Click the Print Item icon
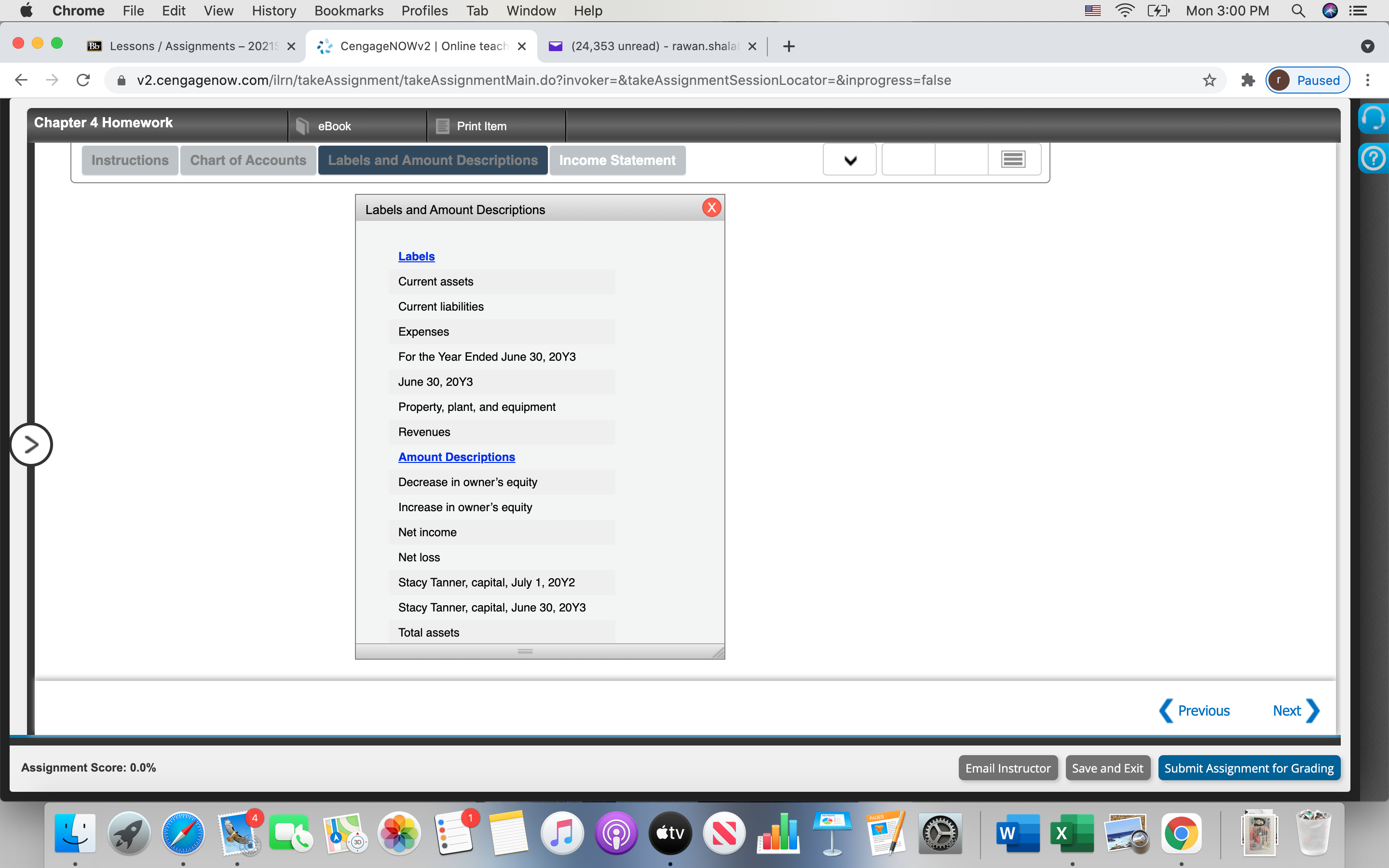Image resolution: width=1389 pixels, height=868 pixels. pos(442,126)
